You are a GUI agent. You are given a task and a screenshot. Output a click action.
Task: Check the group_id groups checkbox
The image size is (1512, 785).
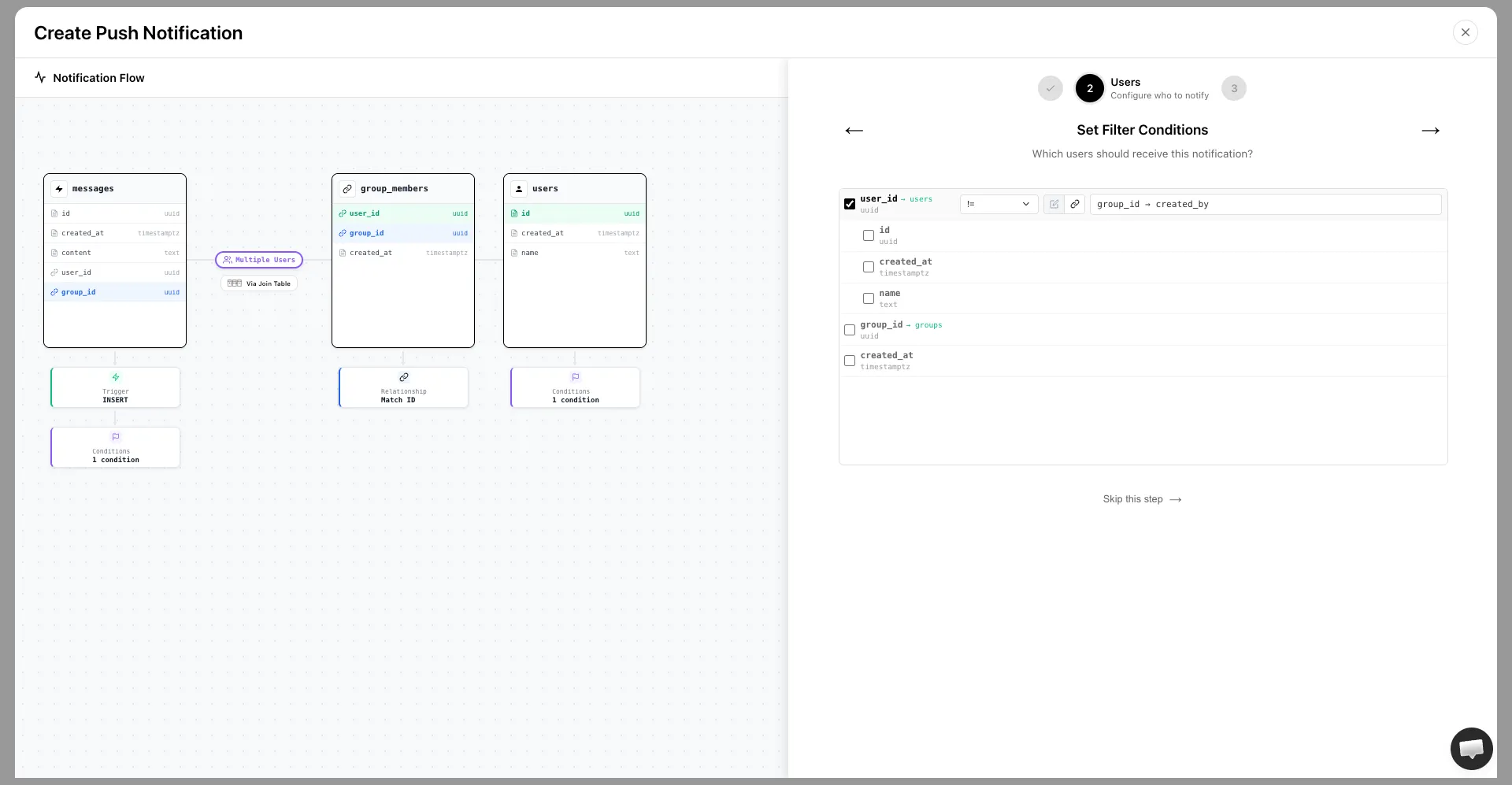pos(850,330)
